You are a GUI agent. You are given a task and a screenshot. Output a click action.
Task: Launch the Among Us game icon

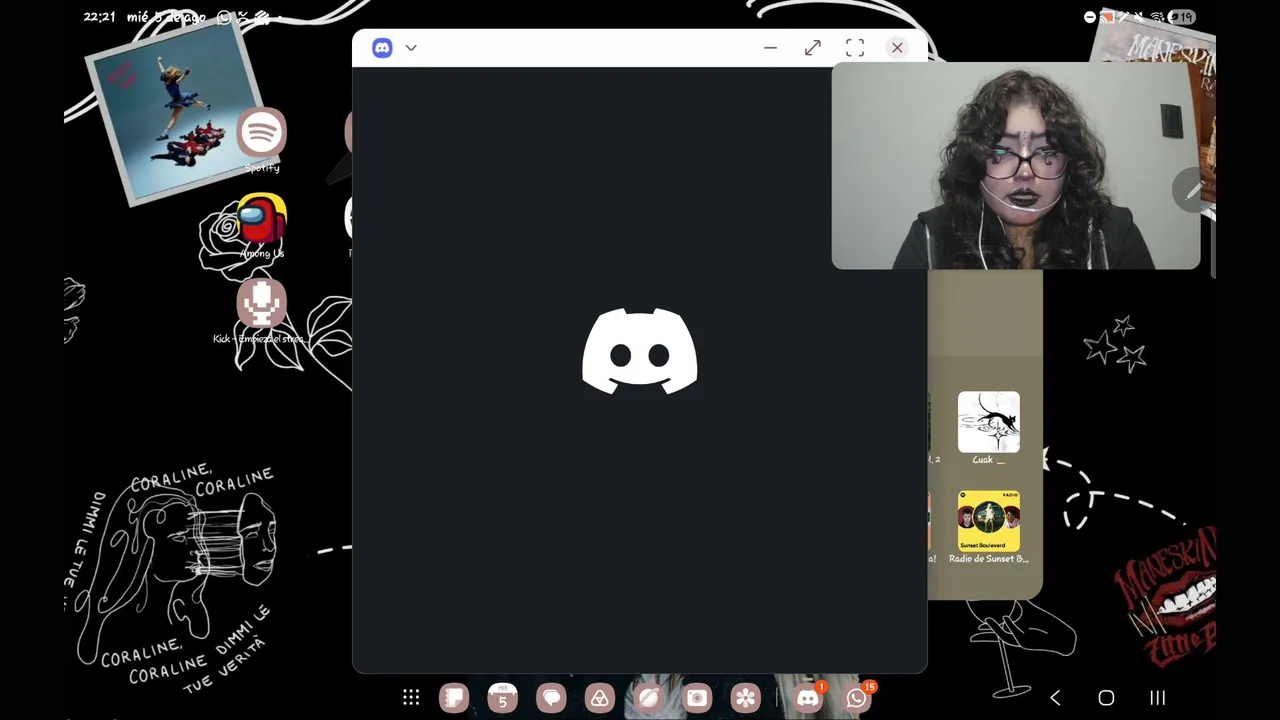pos(262,219)
